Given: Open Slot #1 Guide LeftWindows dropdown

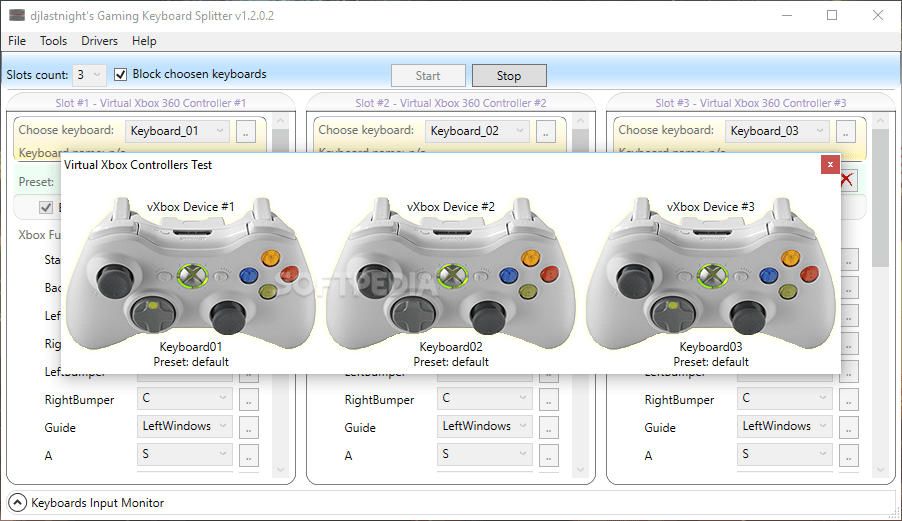Looking at the screenshot, I should [x=185, y=426].
